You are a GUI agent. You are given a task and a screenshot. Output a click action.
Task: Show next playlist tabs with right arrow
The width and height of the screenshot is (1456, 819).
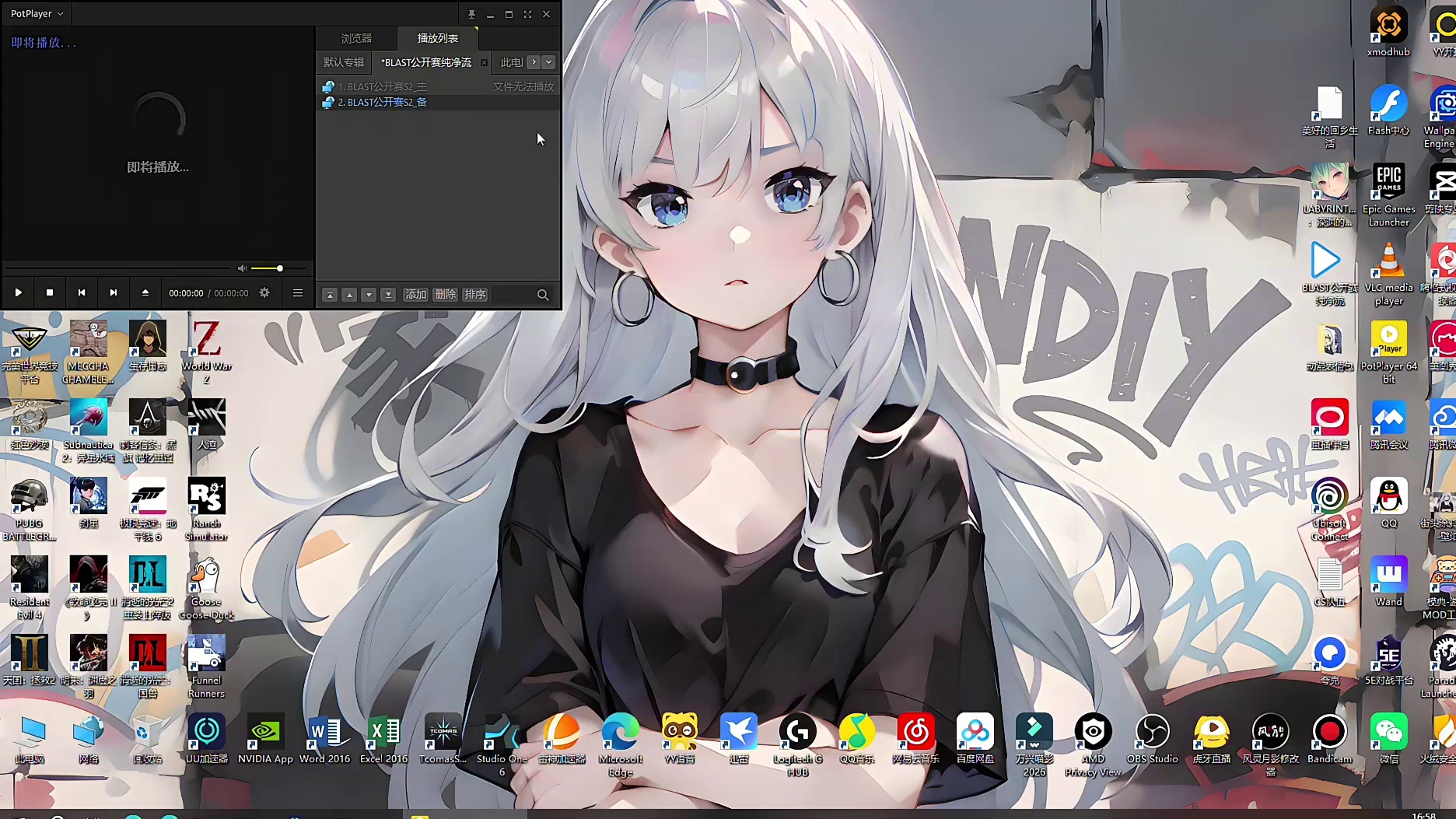click(534, 62)
